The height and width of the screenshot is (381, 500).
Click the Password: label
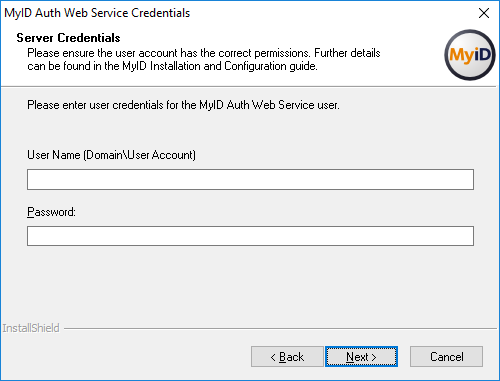(x=51, y=212)
